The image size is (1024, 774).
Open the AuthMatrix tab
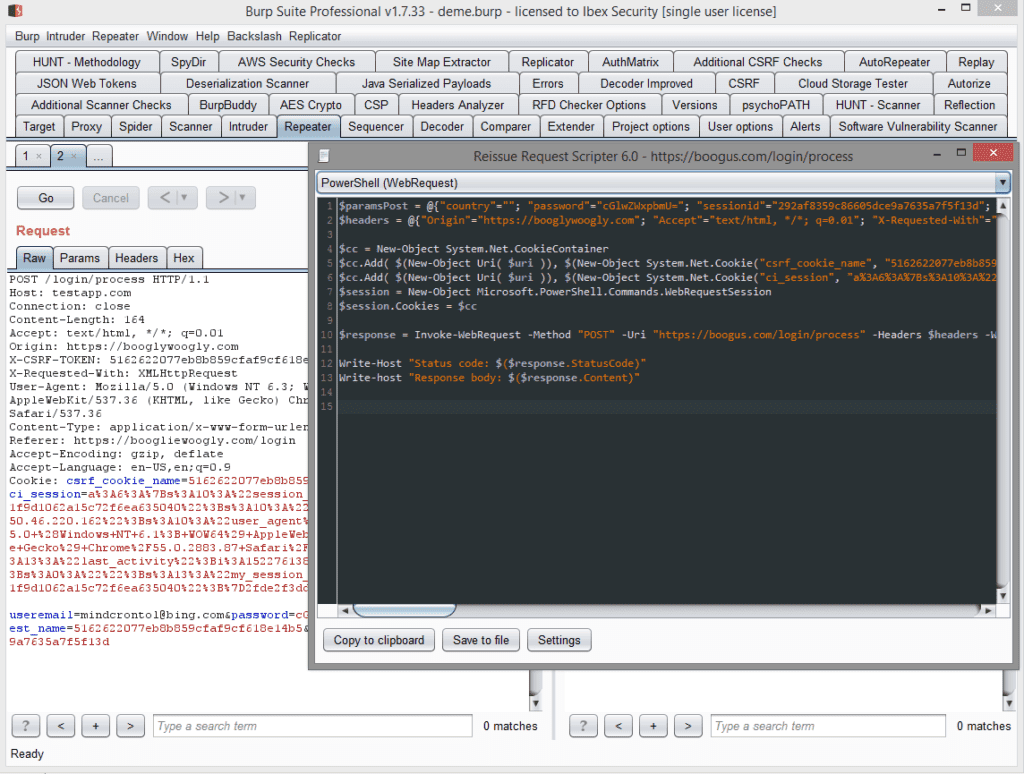coord(630,62)
